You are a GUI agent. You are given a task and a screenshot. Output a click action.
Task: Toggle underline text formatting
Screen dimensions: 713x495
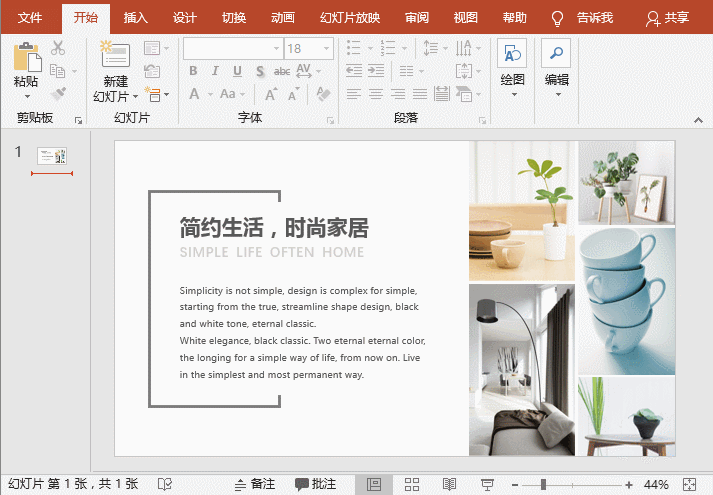click(237, 71)
